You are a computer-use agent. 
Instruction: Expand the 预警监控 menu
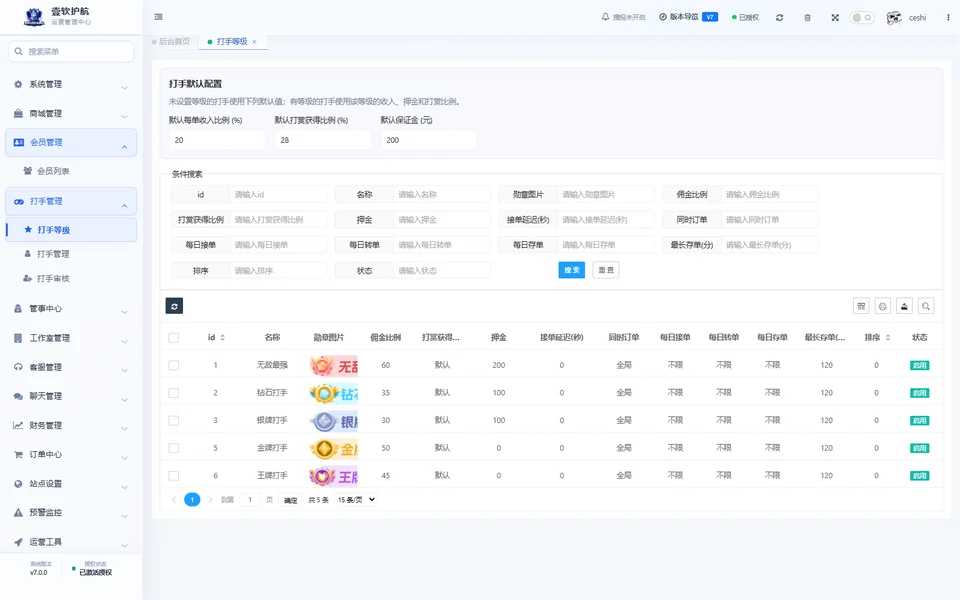[x=71, y=513]
